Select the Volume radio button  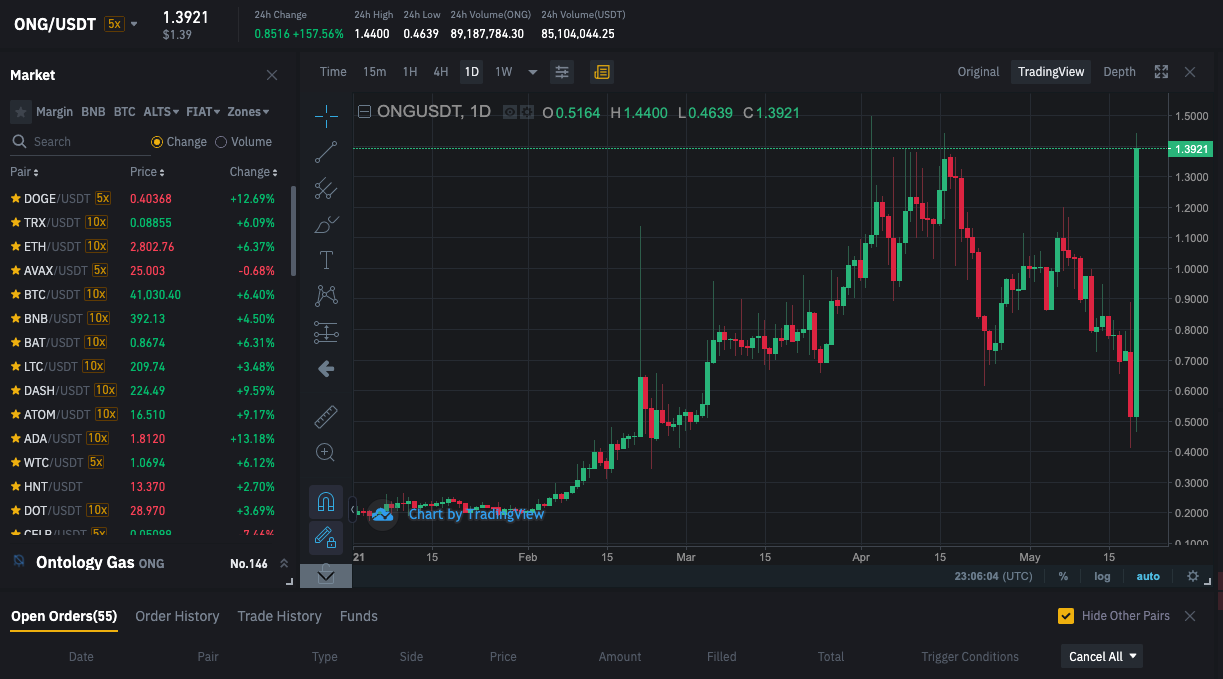[x=221, y=142]
